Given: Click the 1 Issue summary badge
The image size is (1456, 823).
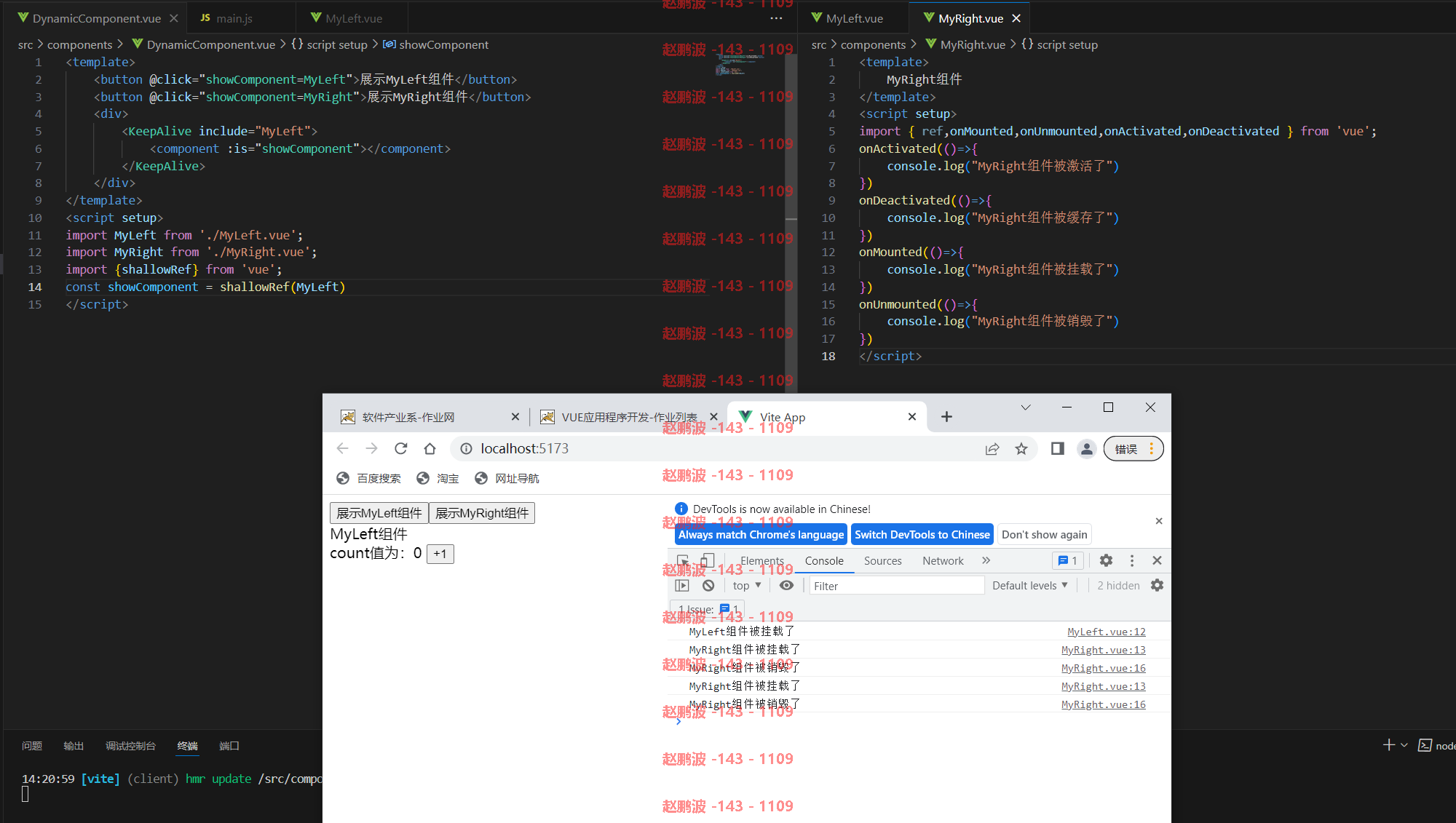Looking at the screenshot, I should pos(708,610).
